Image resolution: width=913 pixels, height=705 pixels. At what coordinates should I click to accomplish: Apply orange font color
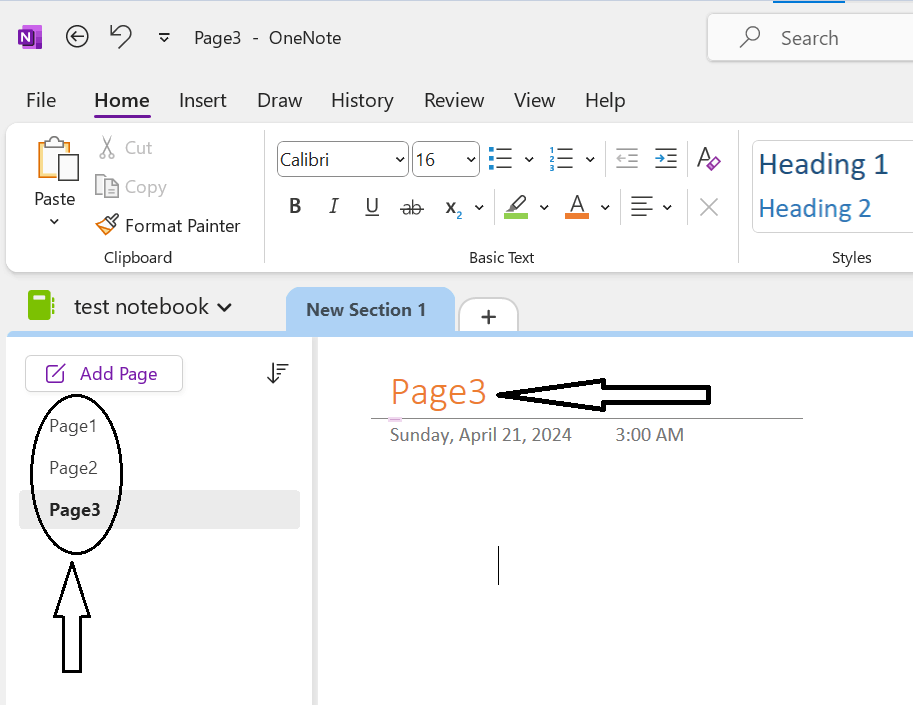577,207
